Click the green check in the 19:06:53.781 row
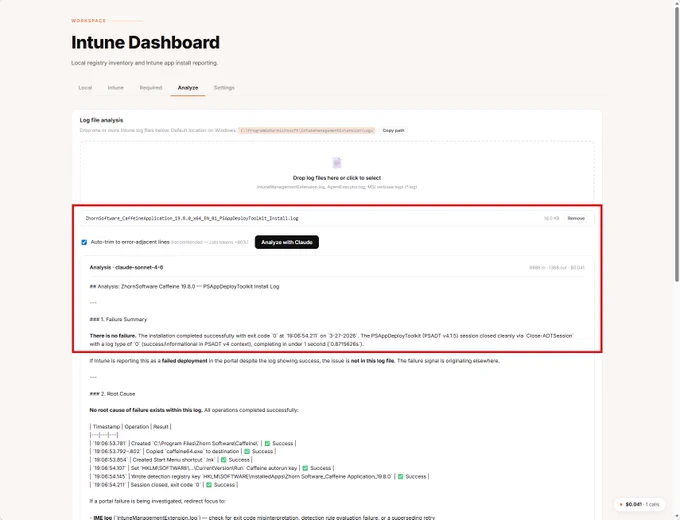Viewport: 680px width, 520px height. (x=267, y=443)
